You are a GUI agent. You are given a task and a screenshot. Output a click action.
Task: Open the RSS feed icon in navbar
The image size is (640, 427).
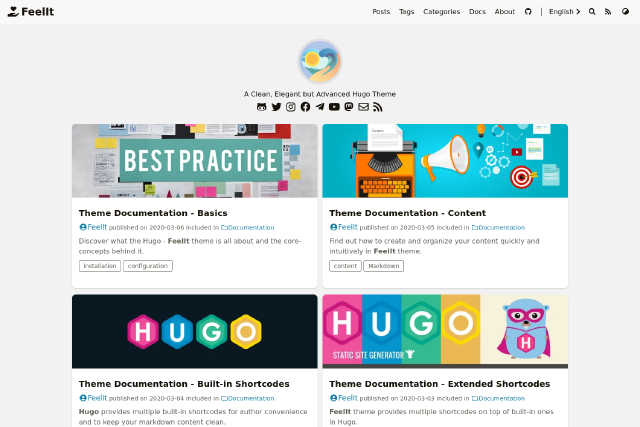(x=606, y=12)
